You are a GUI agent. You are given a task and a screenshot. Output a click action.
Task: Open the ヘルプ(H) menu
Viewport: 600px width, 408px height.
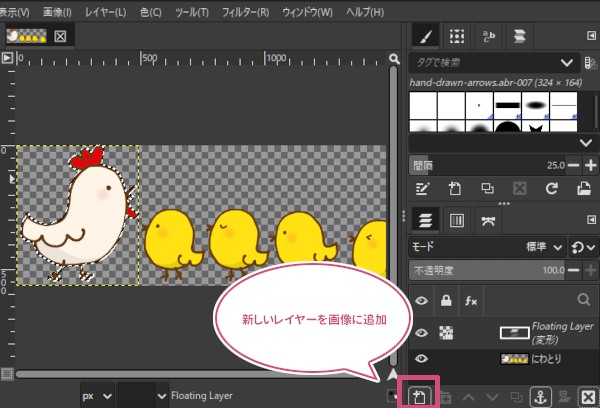365,12
